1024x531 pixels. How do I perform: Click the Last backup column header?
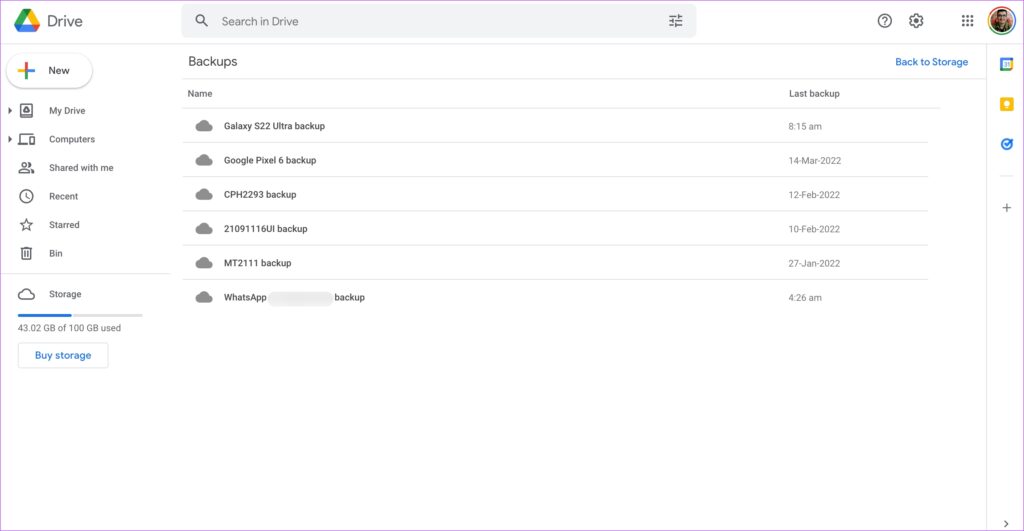(814, 93)
